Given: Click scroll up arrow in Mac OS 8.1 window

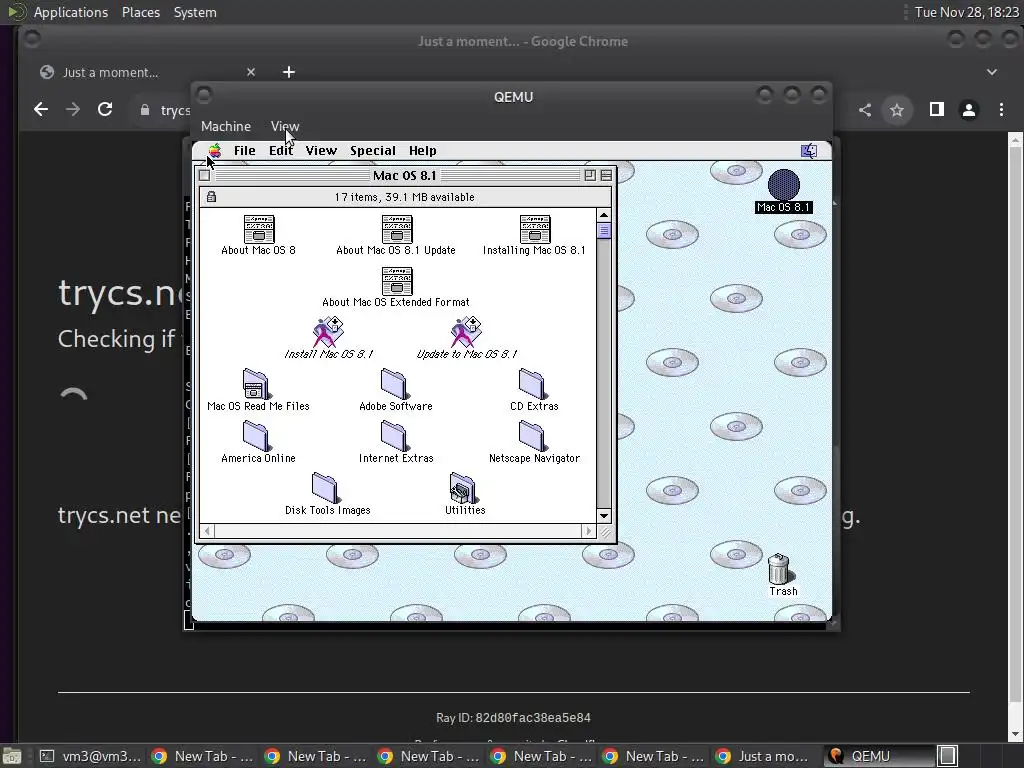Looking at the screenshot, I should coord(603,215).
